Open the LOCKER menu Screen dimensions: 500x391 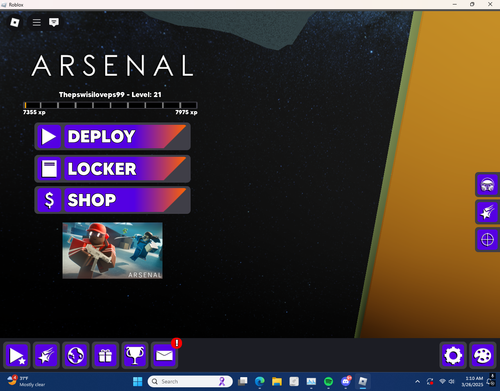(x=112, y=169)
